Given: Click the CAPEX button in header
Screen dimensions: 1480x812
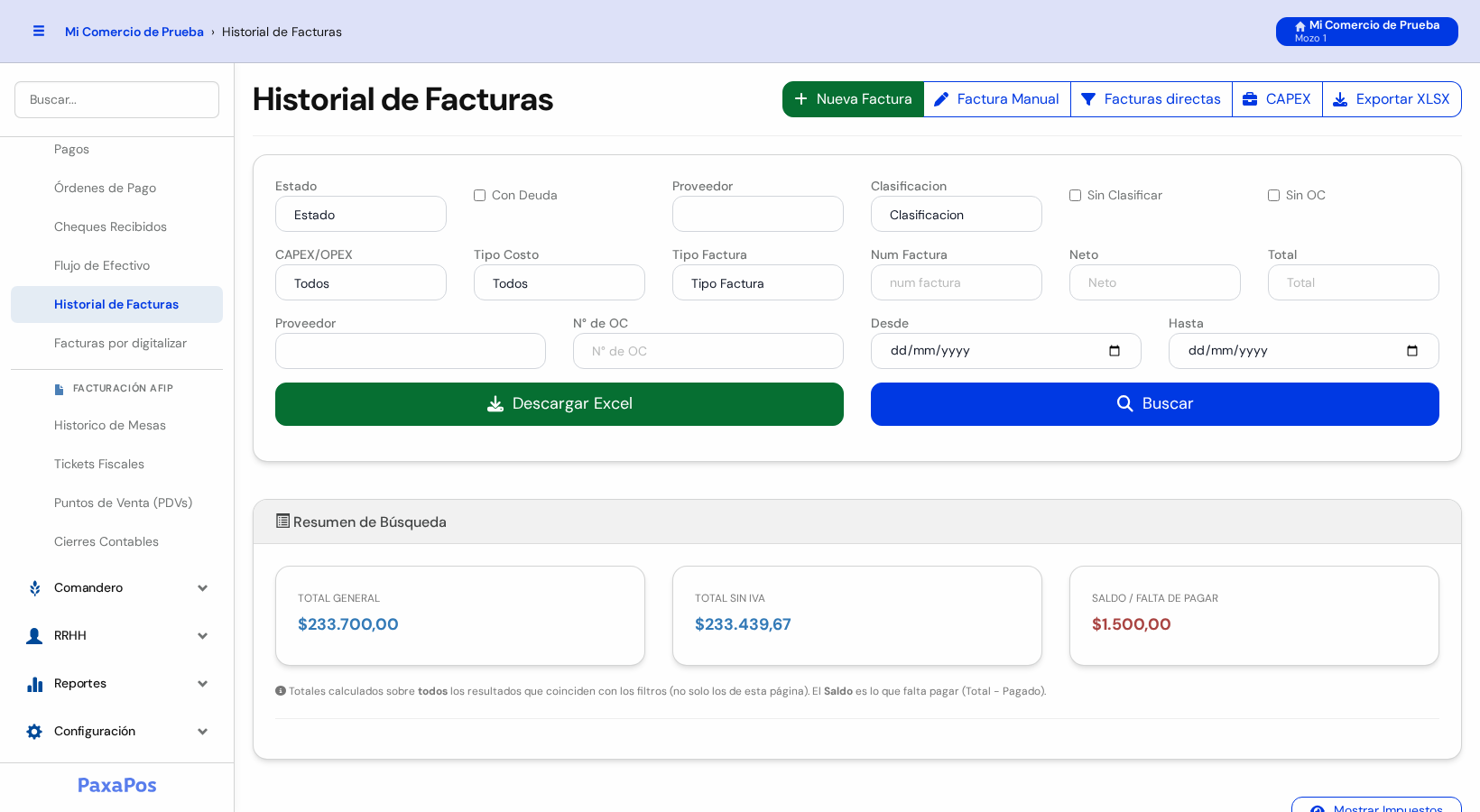Looking at the screenshot, I should pyautogui.click(x=1278, y=99).
